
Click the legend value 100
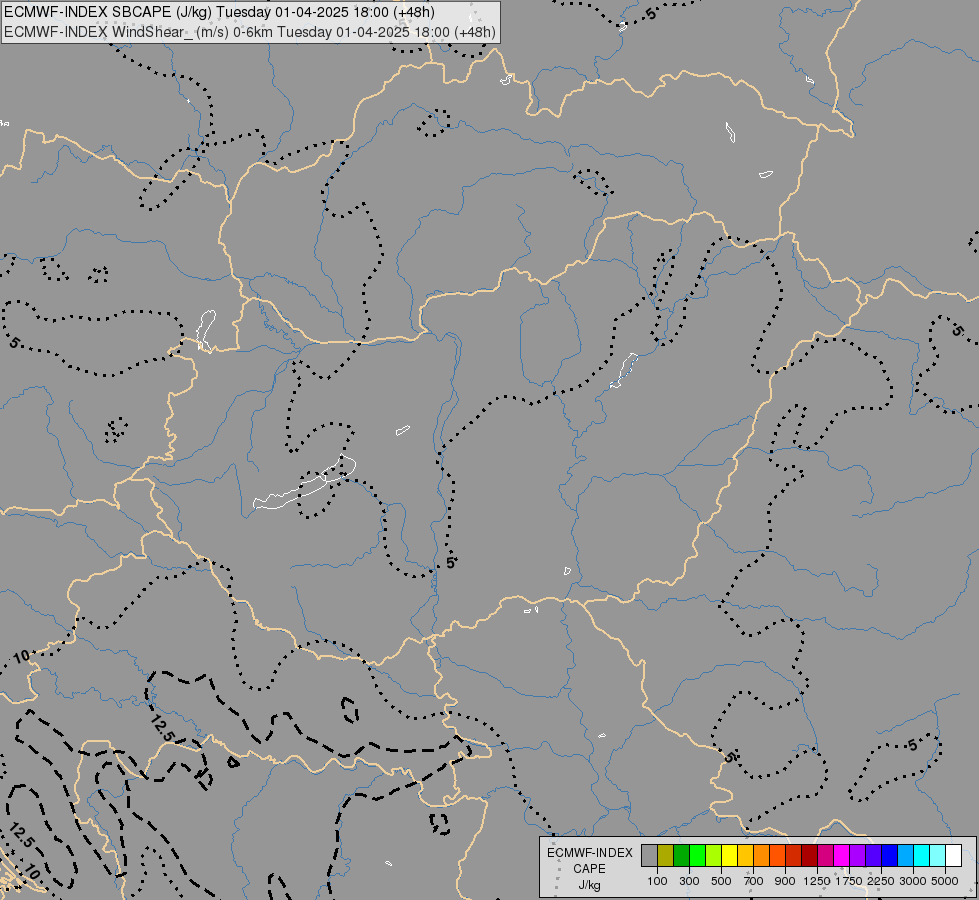pos(657,881)
